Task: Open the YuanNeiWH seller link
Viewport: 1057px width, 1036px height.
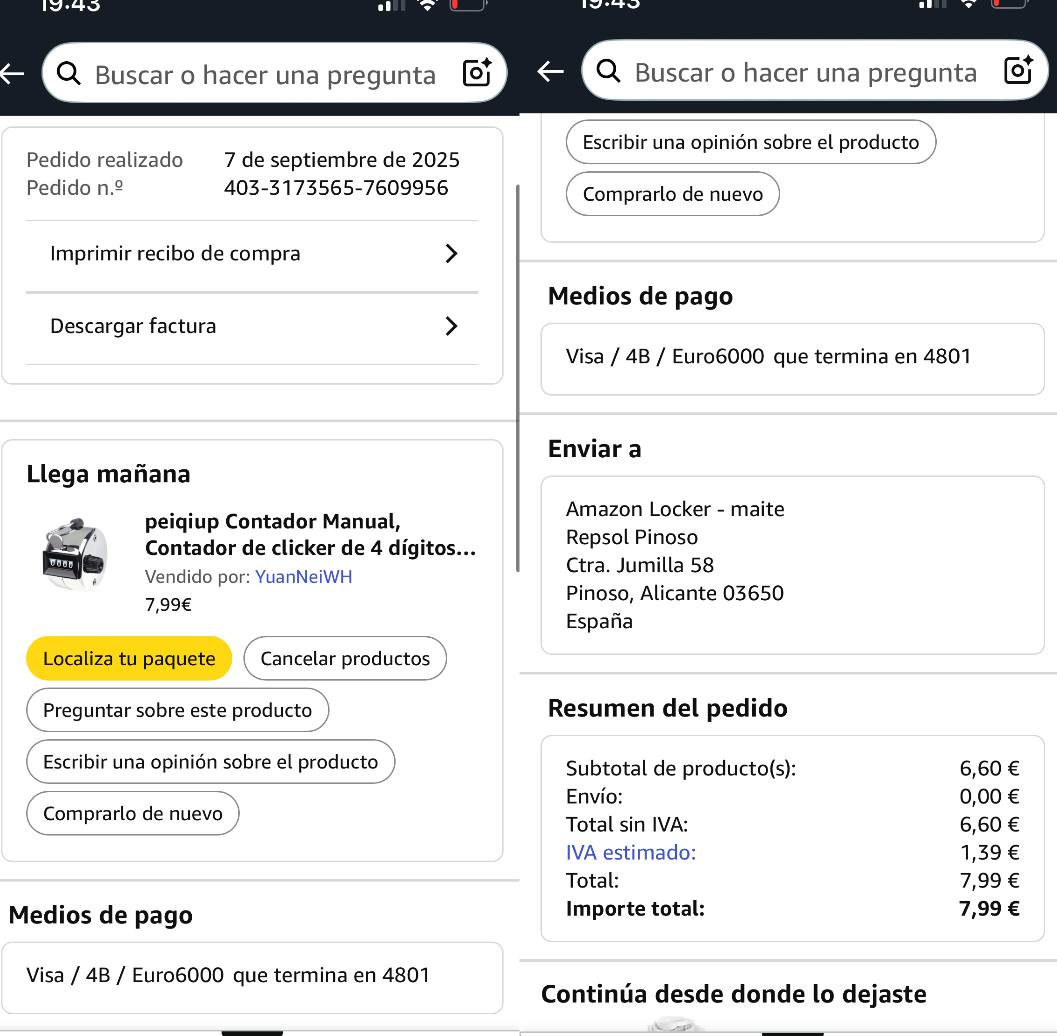Action: point(304,577)
